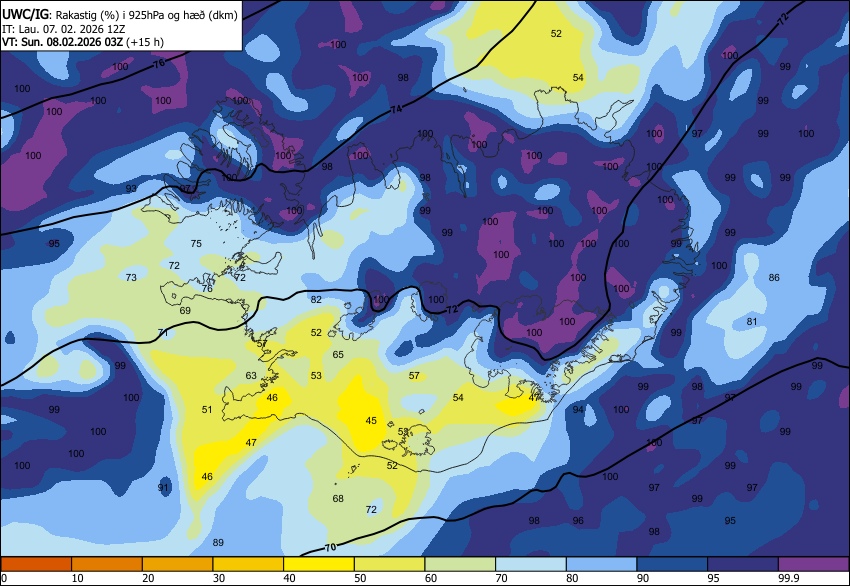Click the purple legend swatch above 99.9
Viewport: 850px width, 586px height.
(814, 564)
